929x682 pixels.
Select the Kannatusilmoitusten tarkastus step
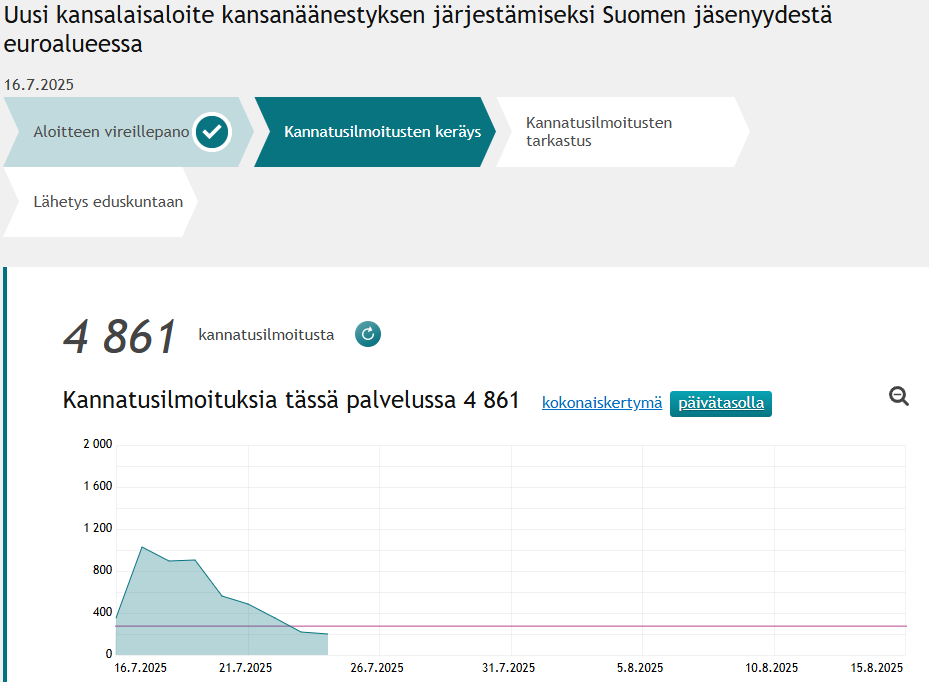(623, 132)
